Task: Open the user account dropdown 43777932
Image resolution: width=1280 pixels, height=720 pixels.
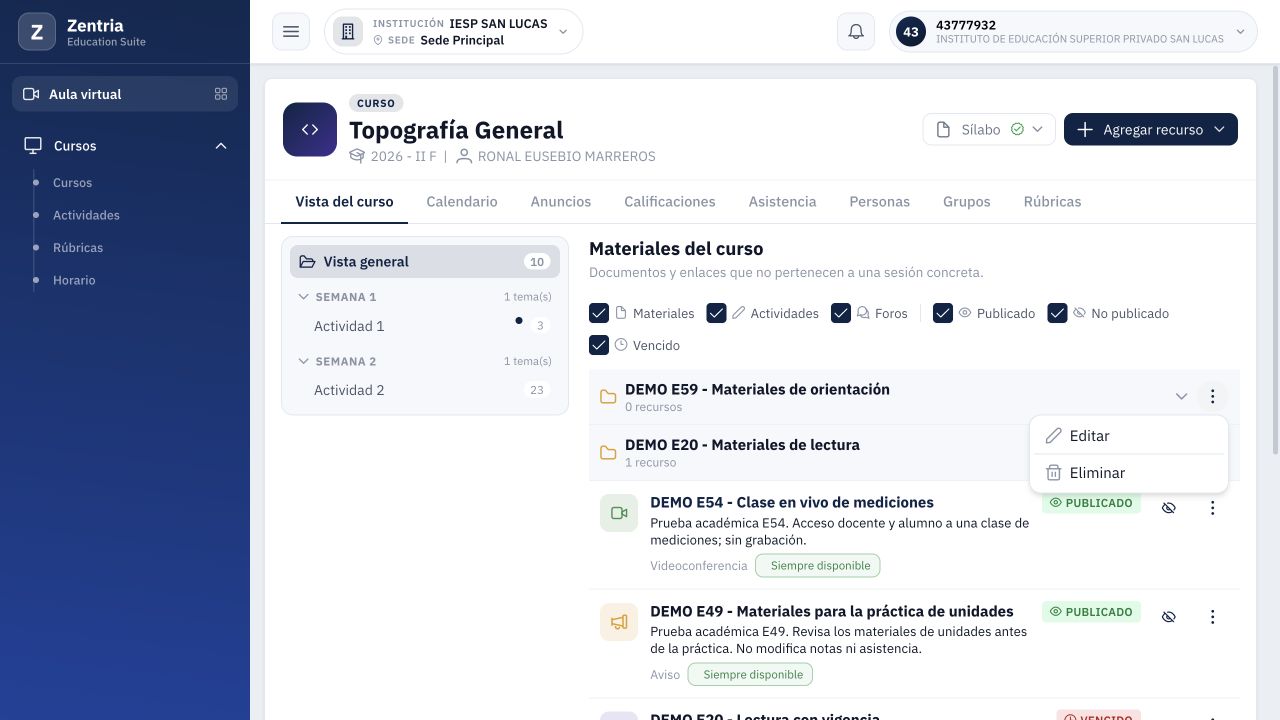Action: (1073, 32)
